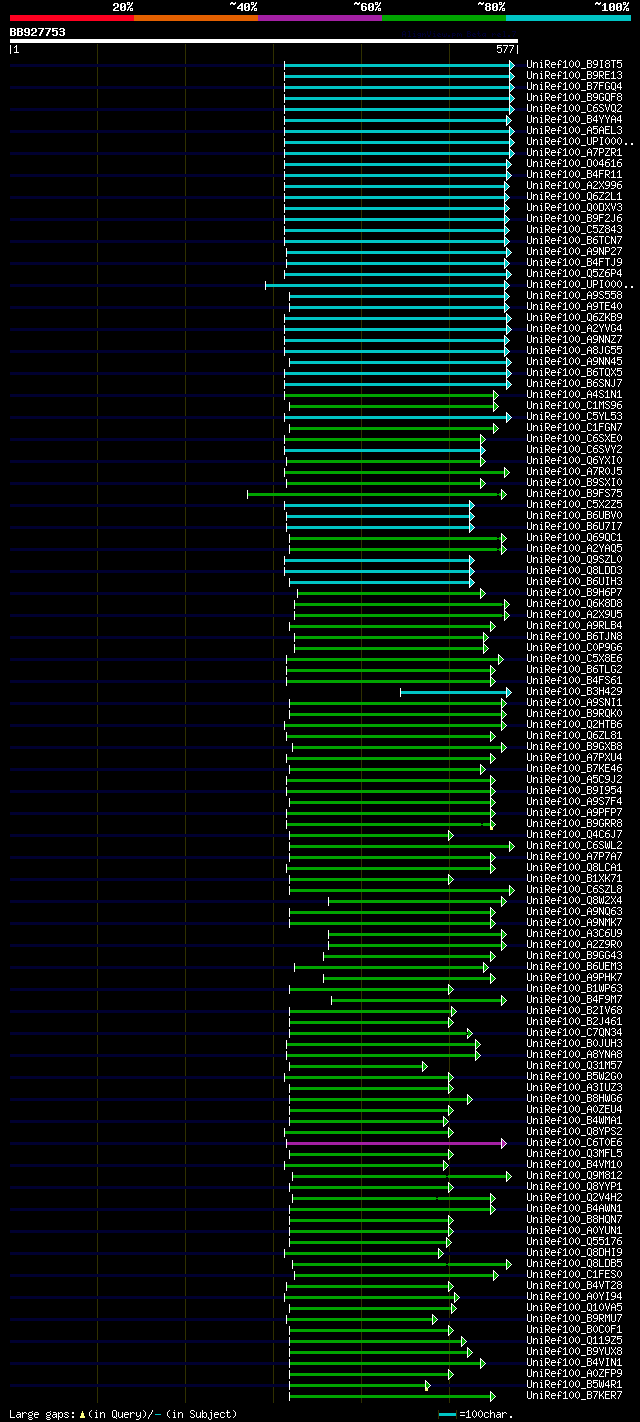Open hit UniRef100_C6SVQ2
Screen dimensions: 640x1422
(574, 108)
